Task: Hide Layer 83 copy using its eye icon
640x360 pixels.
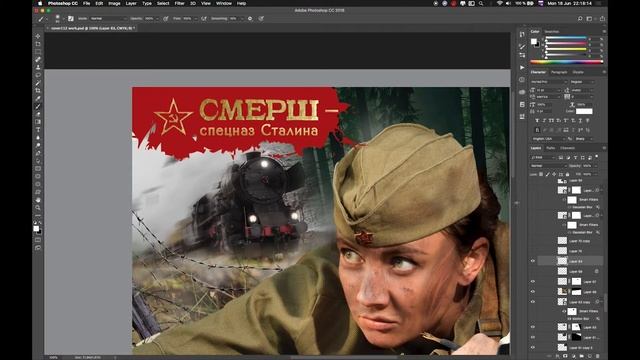Action: pos(533,302)
